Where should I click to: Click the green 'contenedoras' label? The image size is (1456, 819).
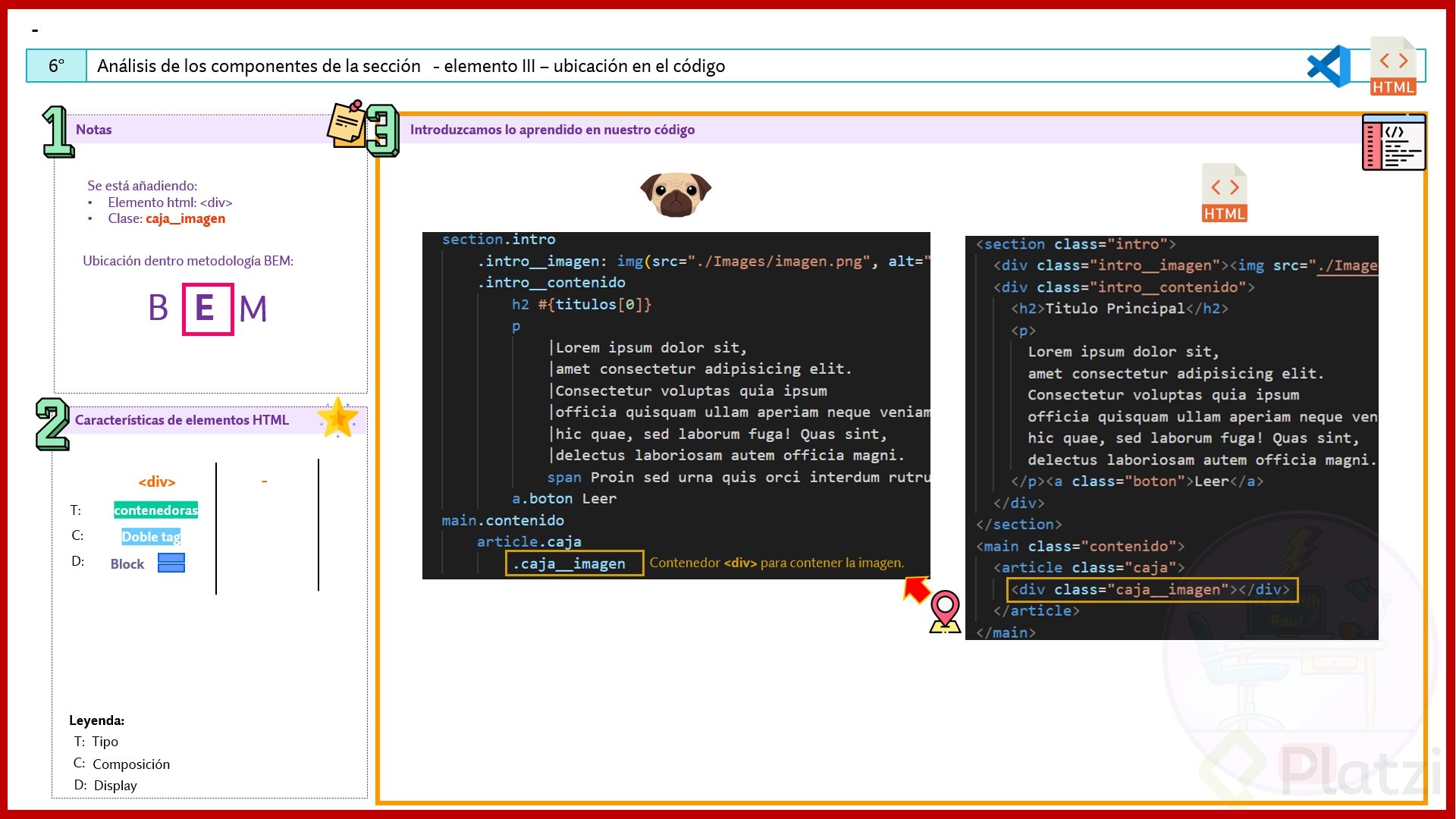(155, 510)
